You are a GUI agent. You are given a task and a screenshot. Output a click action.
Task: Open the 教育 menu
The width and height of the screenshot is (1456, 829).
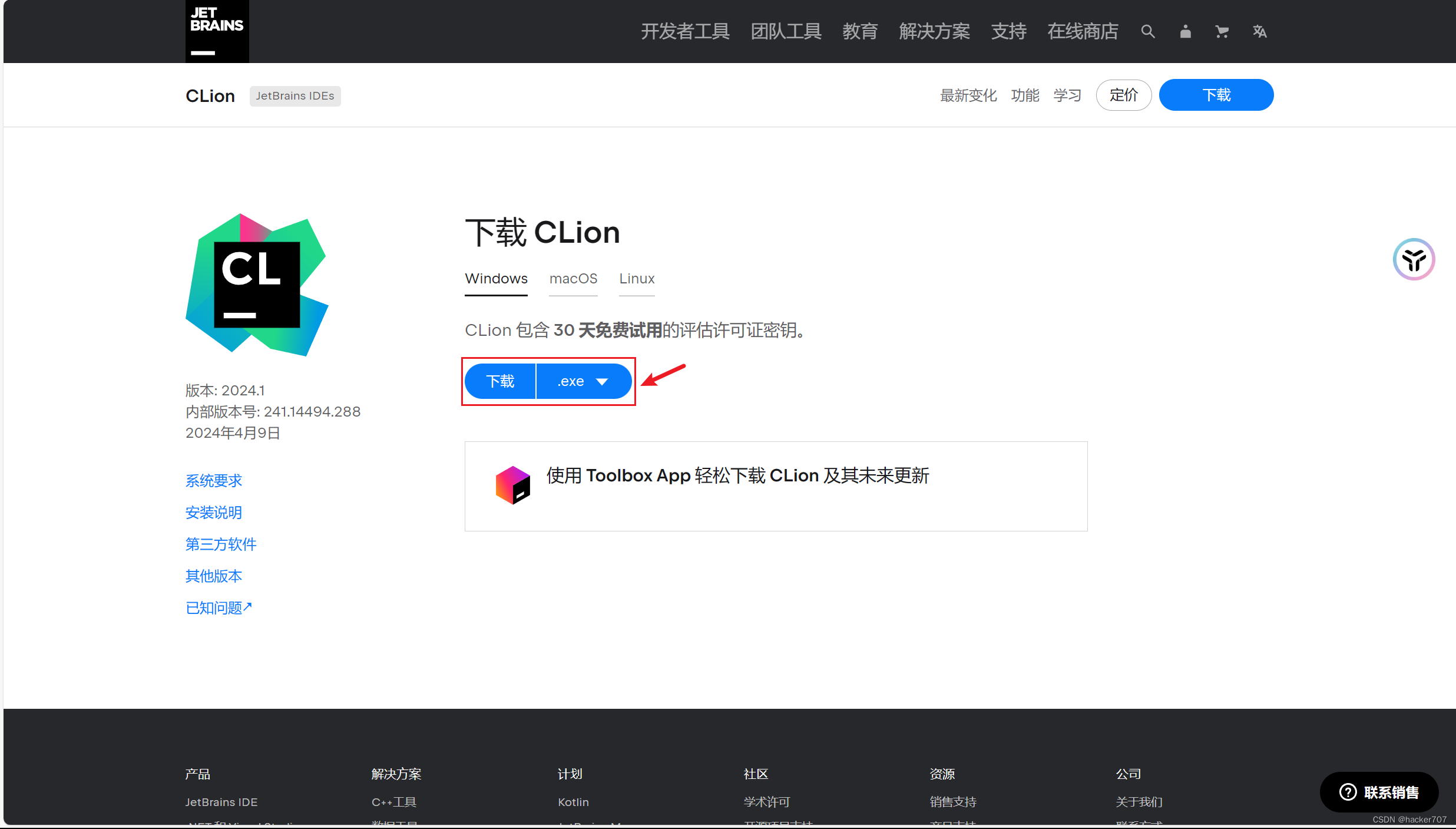[x=860, y=31]
